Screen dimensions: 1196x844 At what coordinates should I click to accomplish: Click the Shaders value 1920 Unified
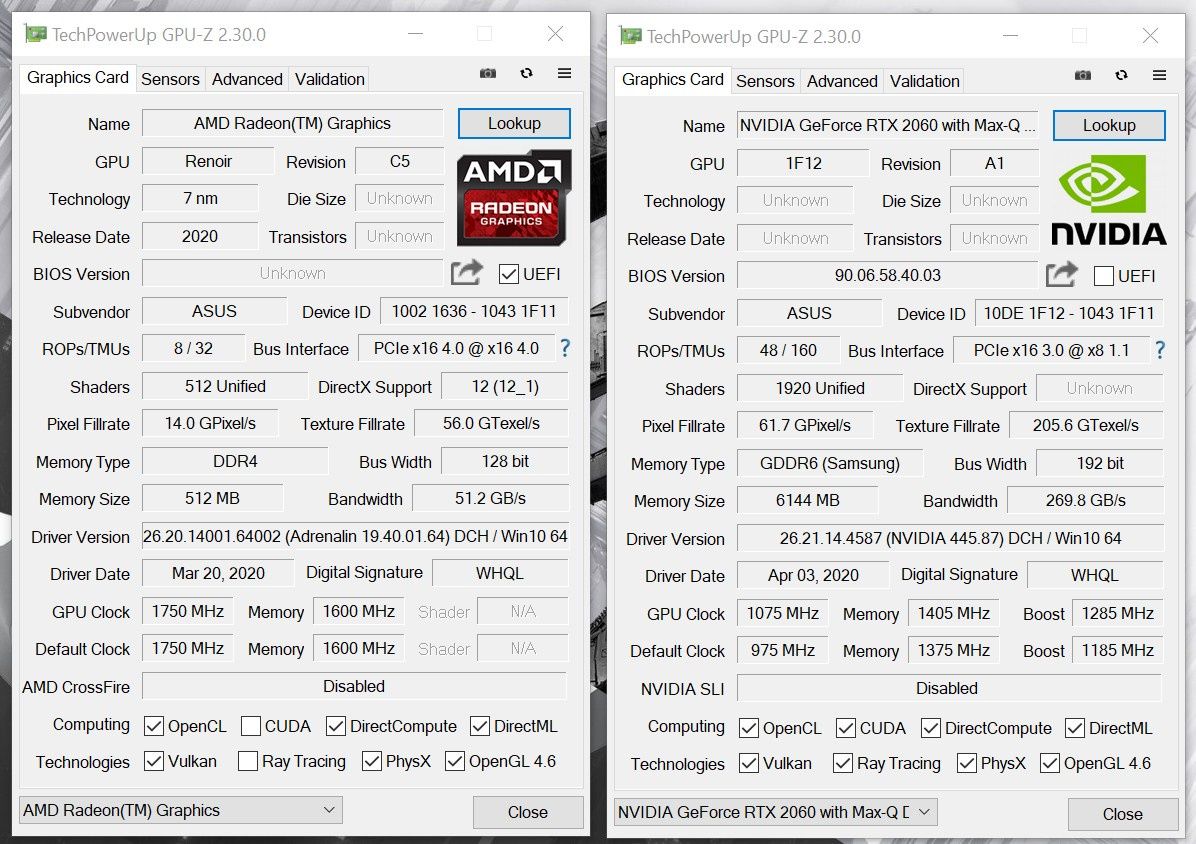(x=820, y=388)
